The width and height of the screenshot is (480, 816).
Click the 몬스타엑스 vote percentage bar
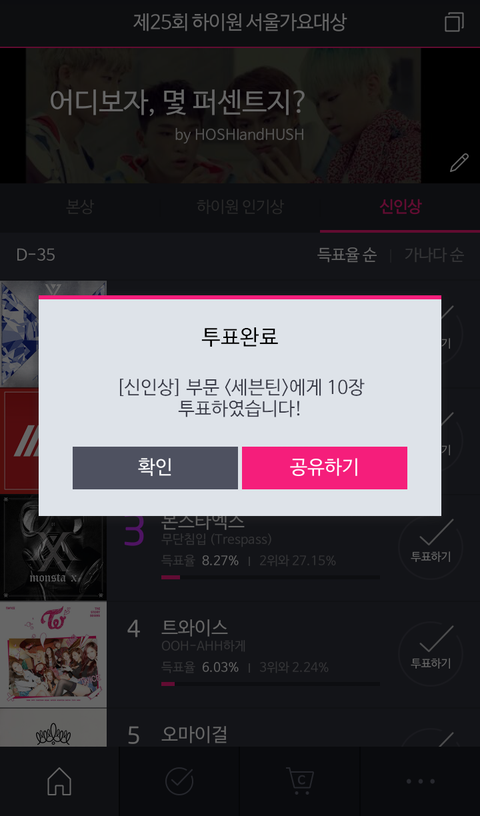[270, 577]
